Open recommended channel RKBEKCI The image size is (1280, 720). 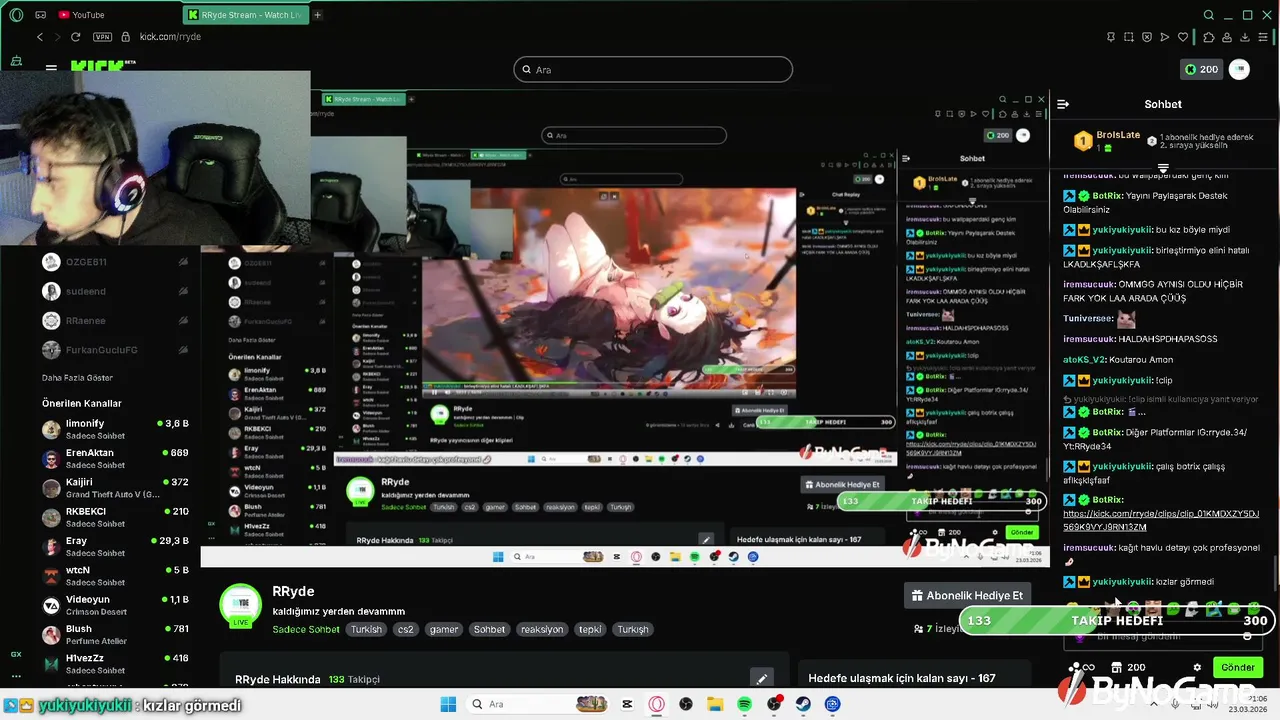(x=115, y=517)
